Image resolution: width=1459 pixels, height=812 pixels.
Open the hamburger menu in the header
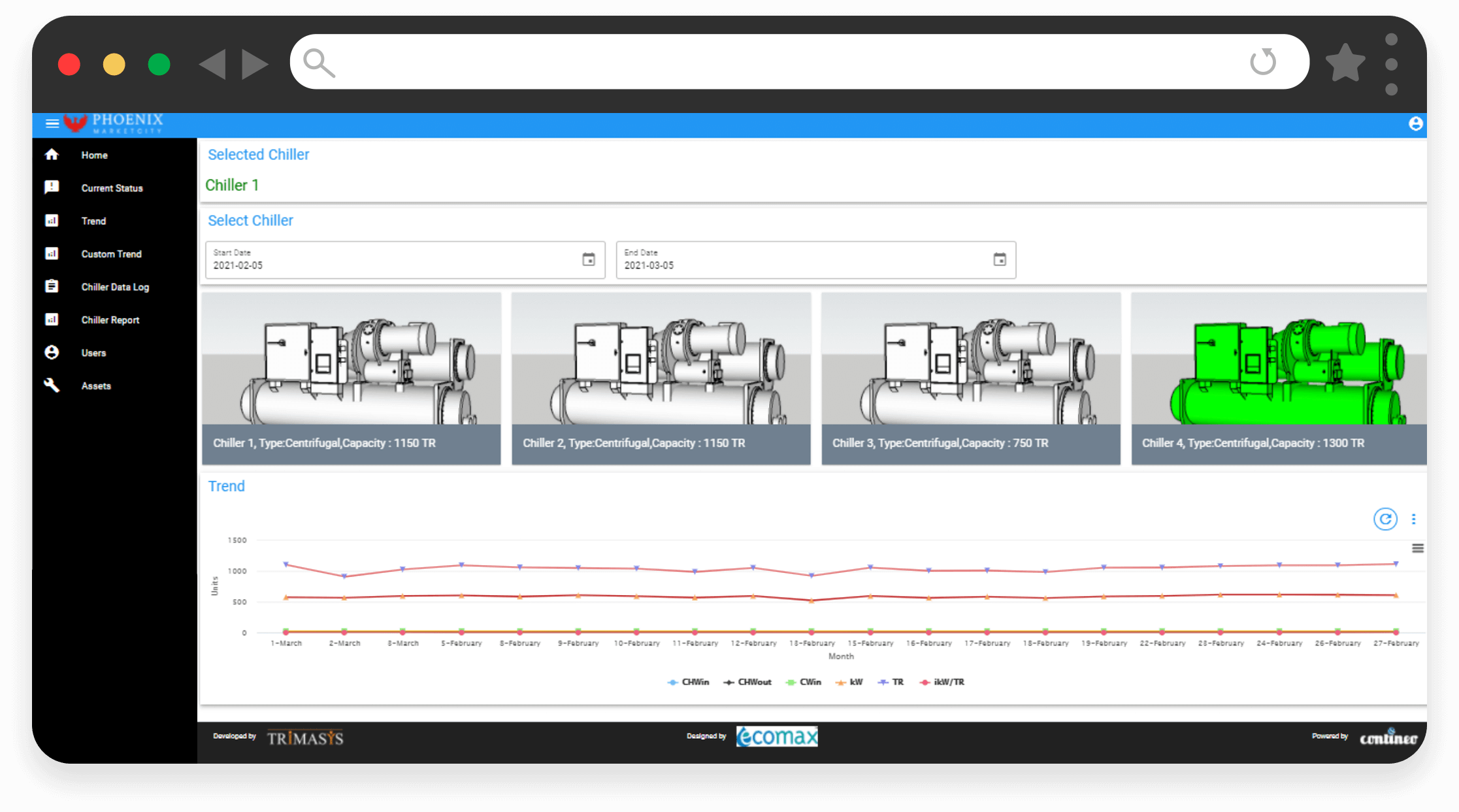coord(52,123)
